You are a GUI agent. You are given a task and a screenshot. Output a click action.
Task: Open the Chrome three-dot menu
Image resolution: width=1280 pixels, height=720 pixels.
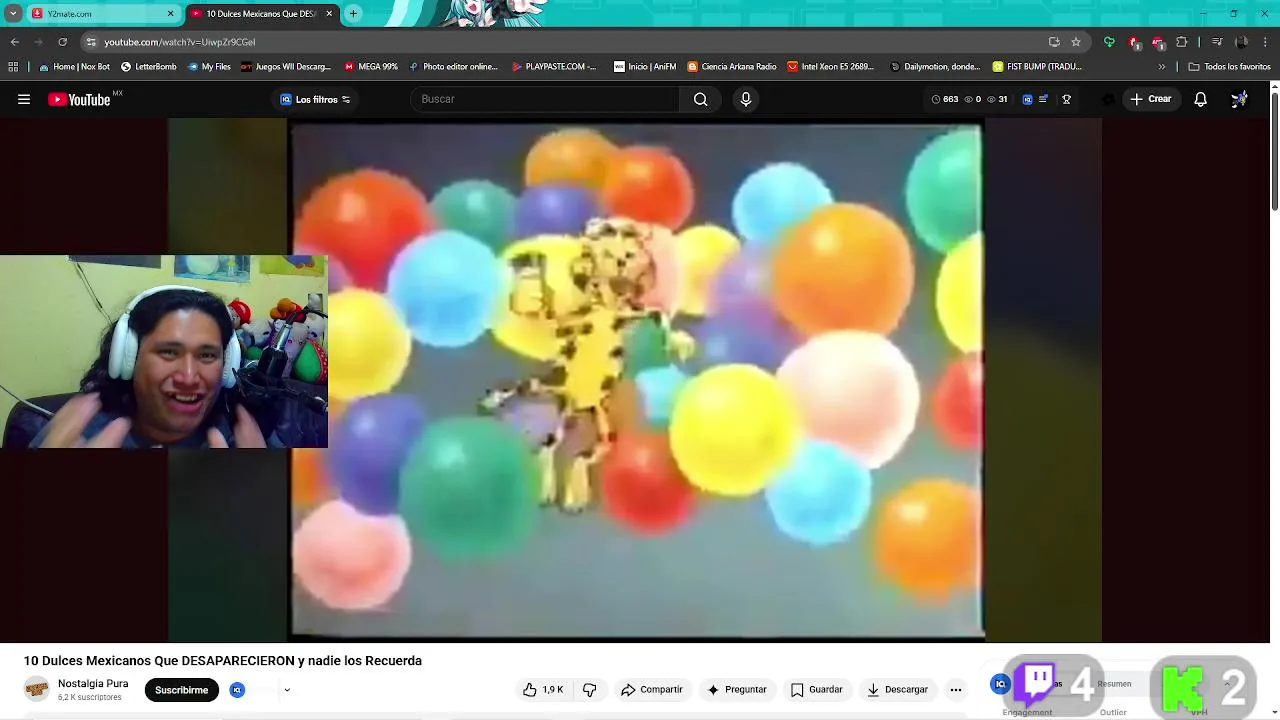[x=1266, y=42]
